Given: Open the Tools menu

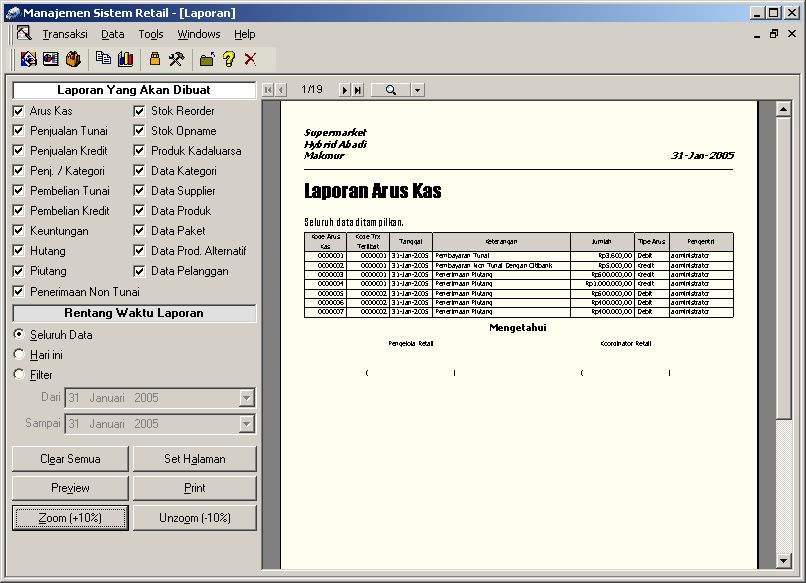Looking at the screenshot, I should click(x=151, y=34).
